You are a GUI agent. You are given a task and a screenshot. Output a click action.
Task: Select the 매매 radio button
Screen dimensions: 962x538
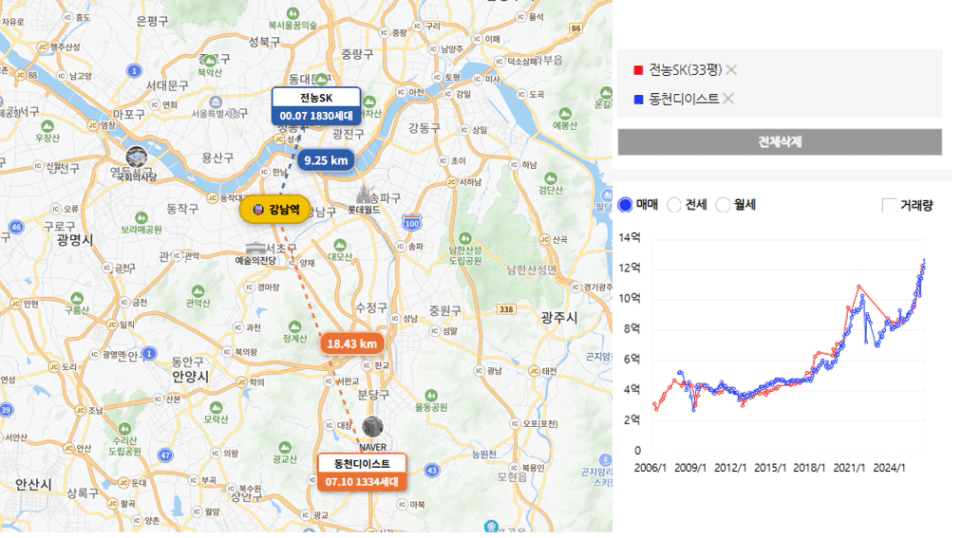point(625,205)
